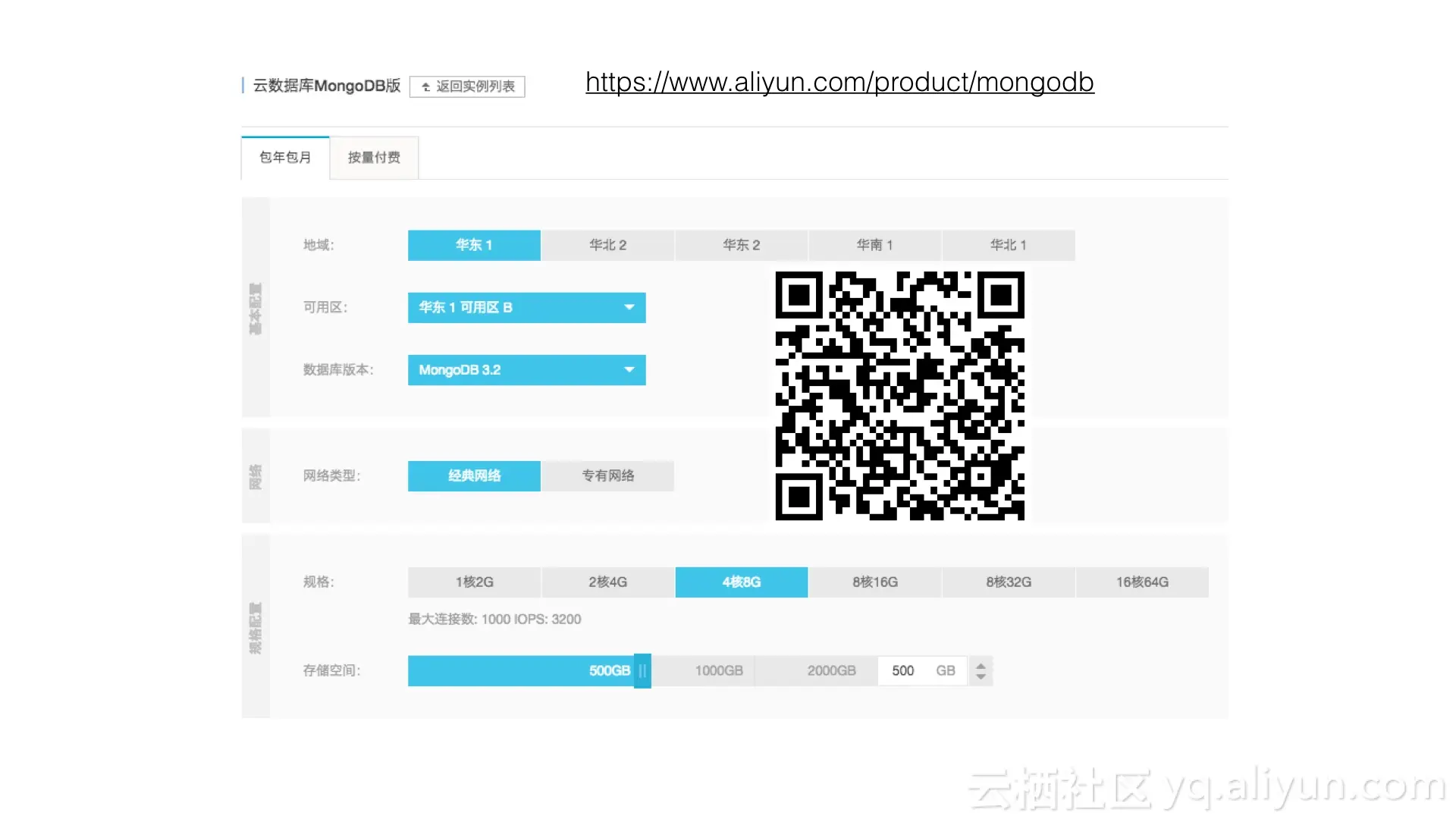The height and width of the screenshot is (819, 1456).
Task: Switch network type to 专有网络
Action: click(x=607, y=475)
